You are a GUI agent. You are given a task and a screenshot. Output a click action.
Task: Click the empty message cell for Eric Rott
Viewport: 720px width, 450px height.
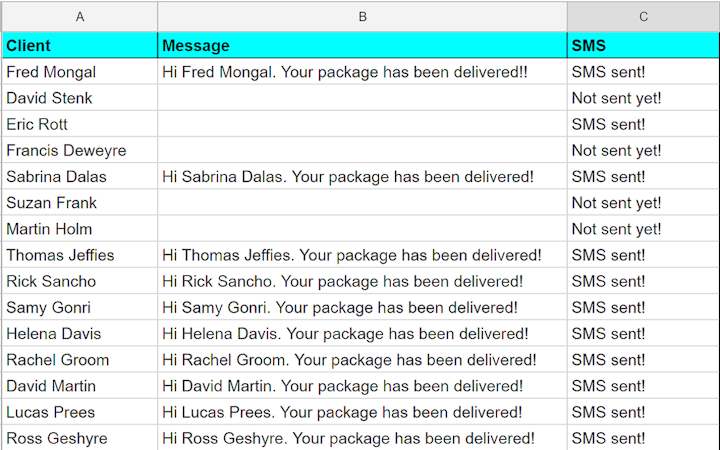(x=362, y=124)
